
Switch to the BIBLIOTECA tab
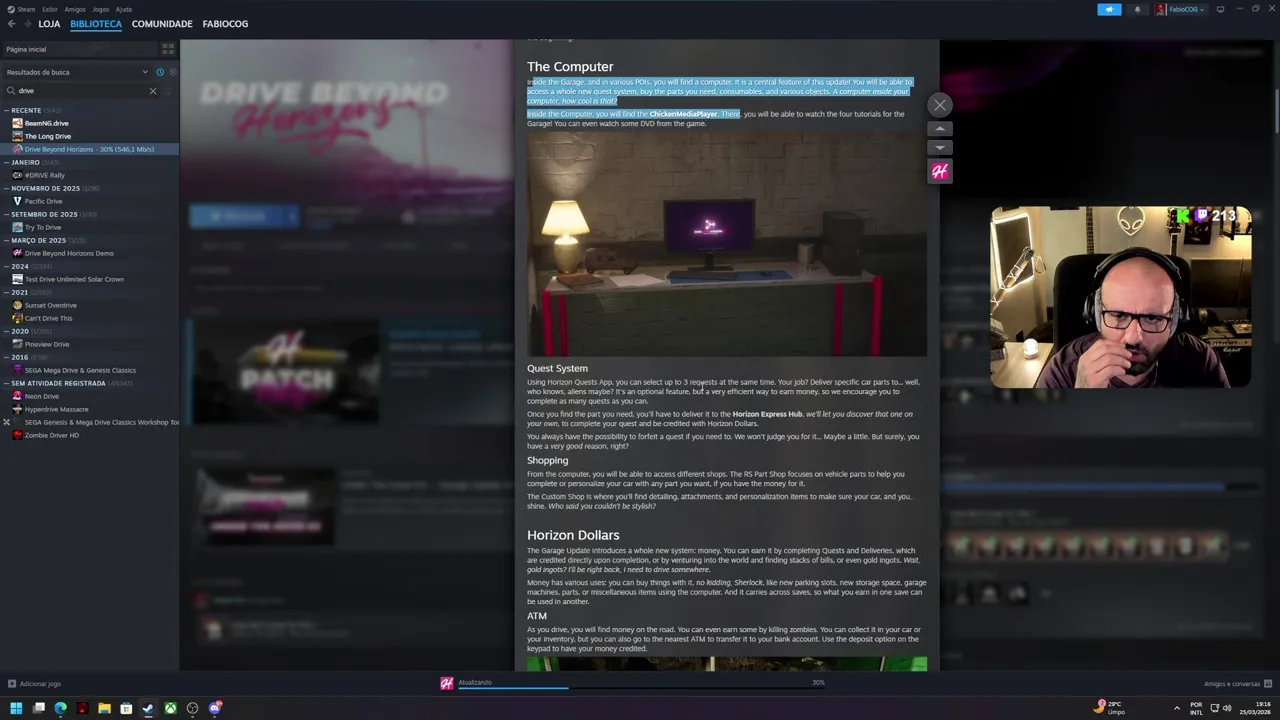tap(96, 24)
